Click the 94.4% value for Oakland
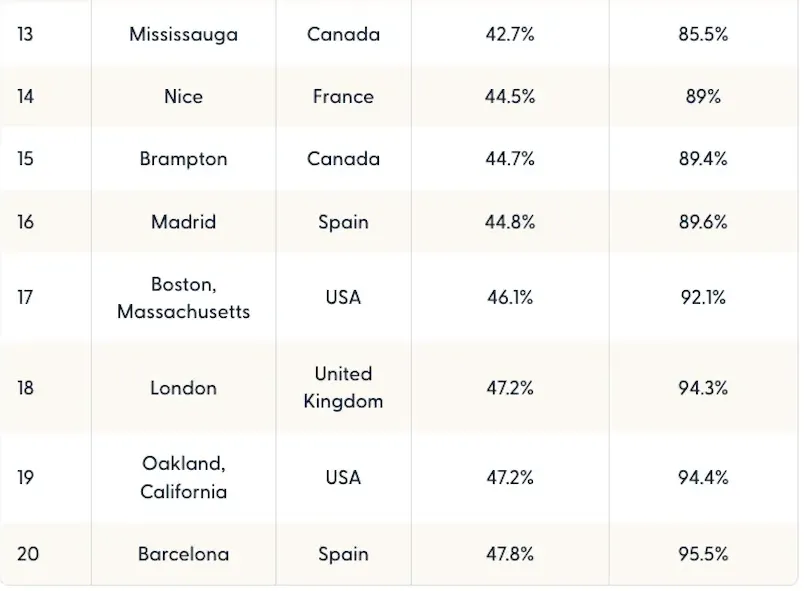 (x=703, y=477)
